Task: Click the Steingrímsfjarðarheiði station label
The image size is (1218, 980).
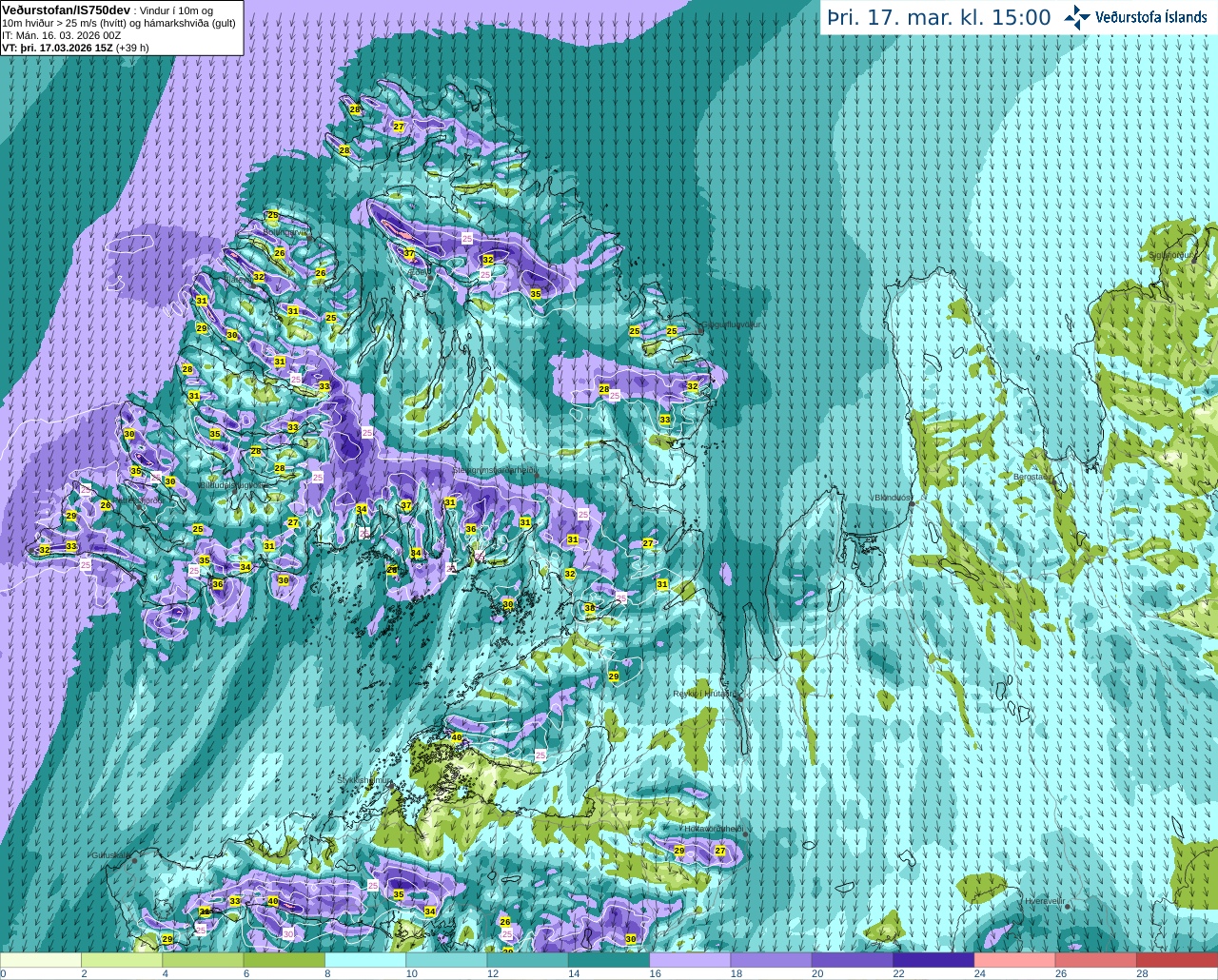Action: coord(496,470)
